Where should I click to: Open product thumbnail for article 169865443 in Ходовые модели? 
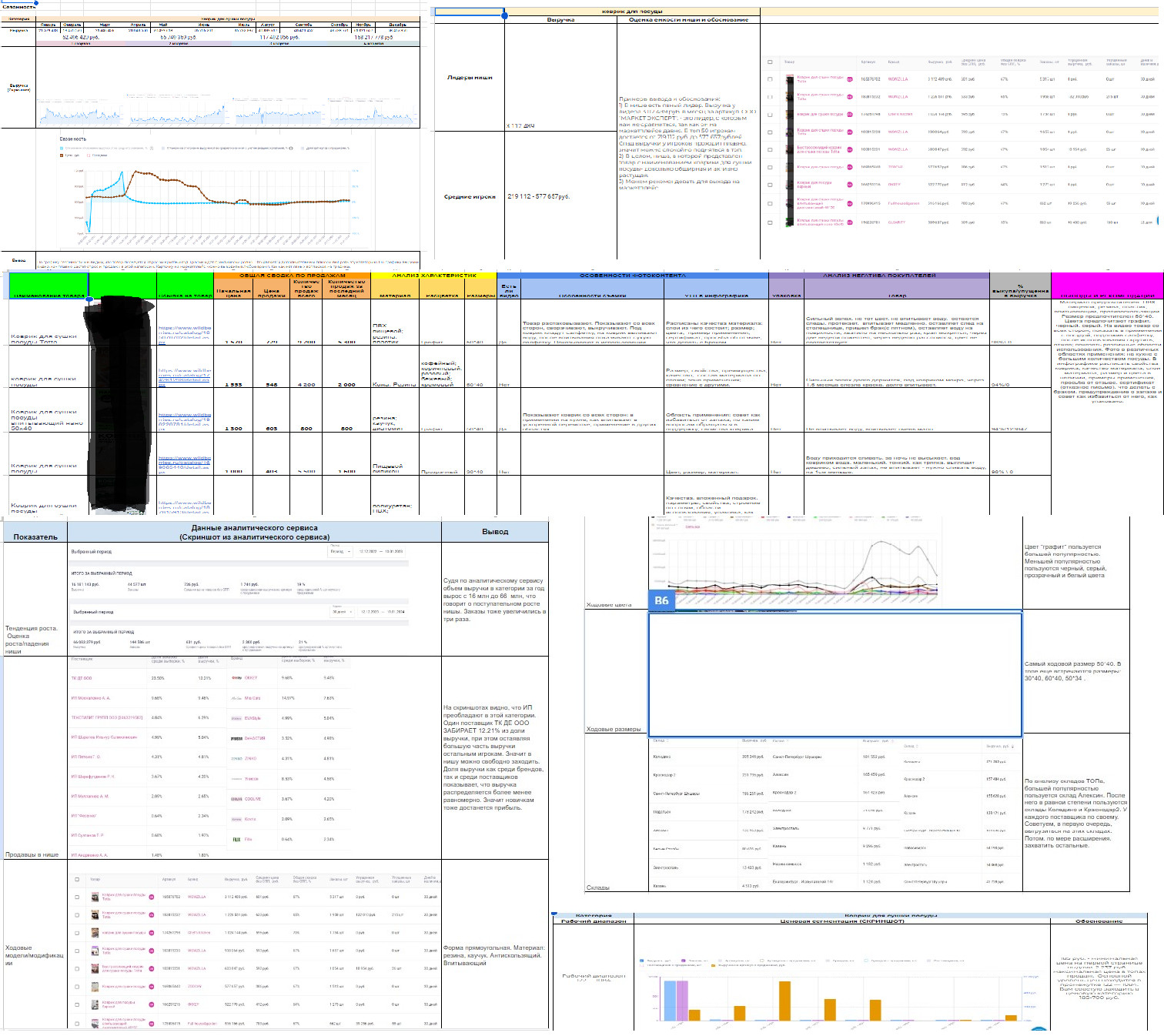(x=95, y=987)
